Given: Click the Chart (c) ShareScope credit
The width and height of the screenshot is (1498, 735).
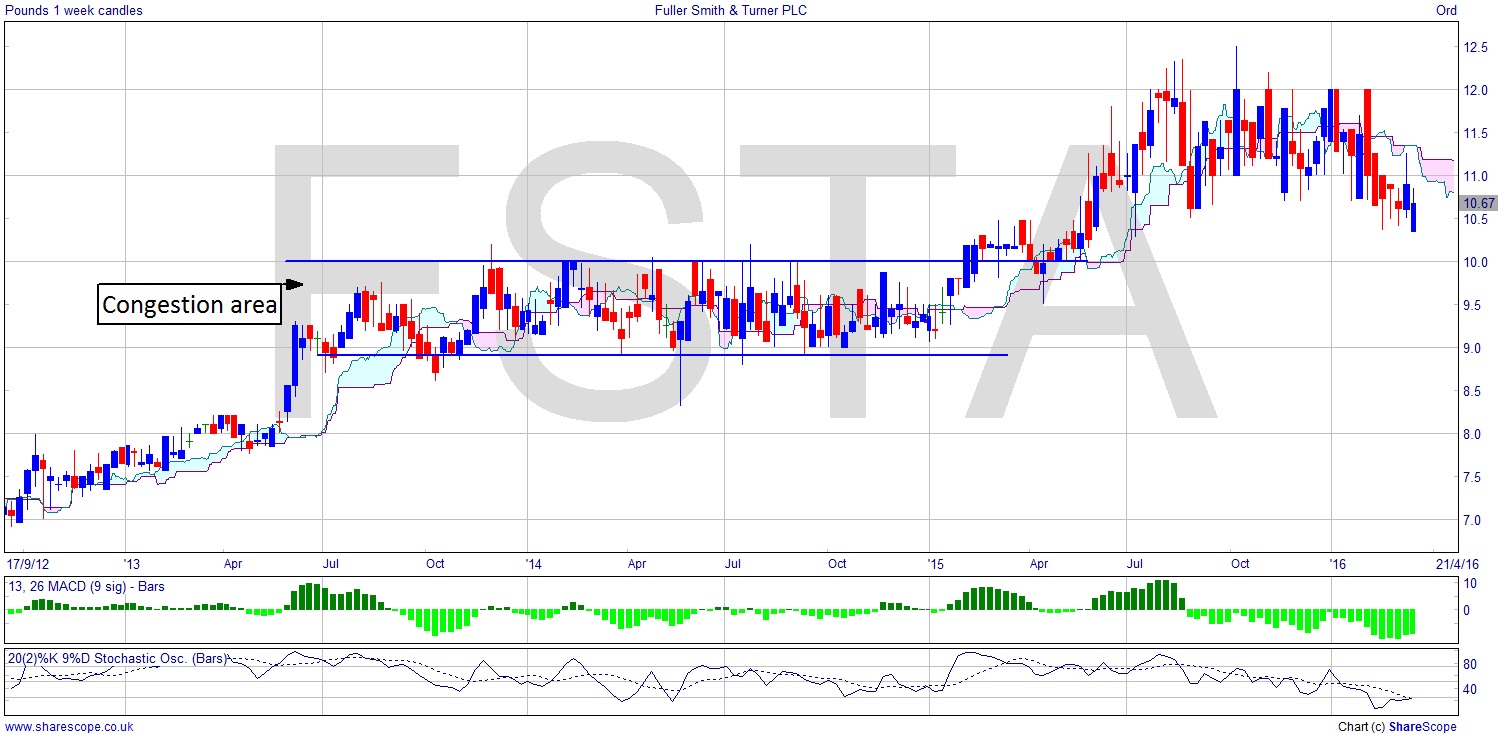Looking at the screenshot, I should point(1396,727).
